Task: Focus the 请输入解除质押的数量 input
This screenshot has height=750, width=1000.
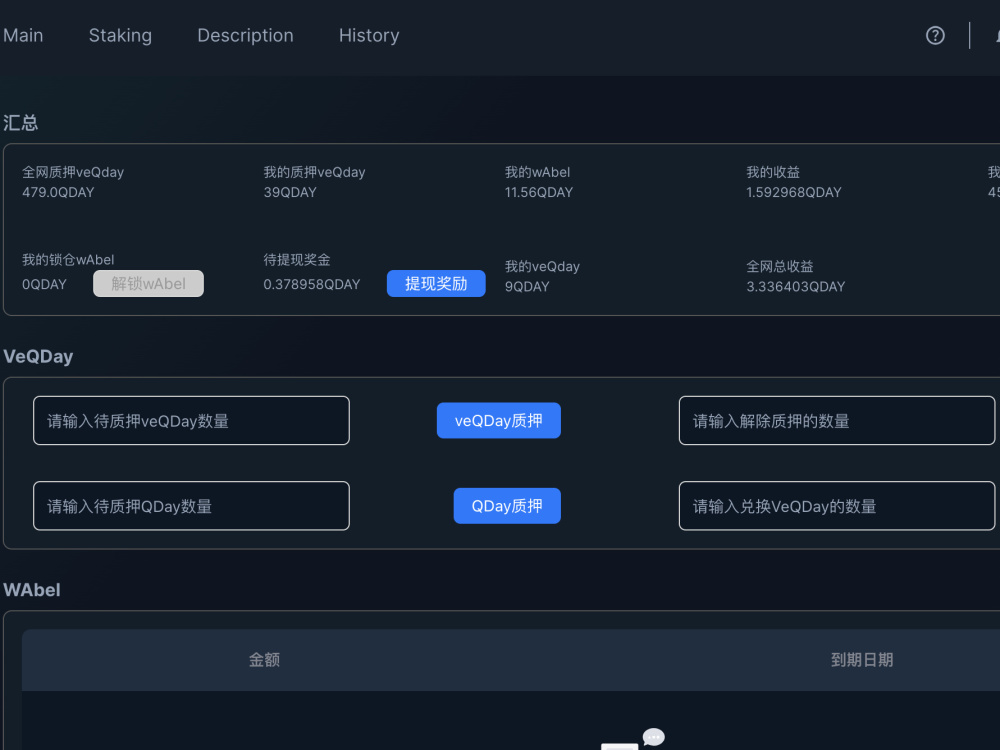Action: [x=837, y=420]
